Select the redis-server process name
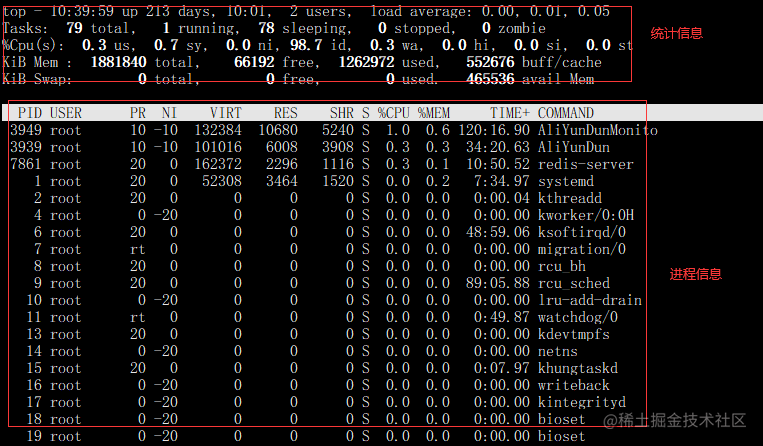Image resolution: width=763 pixels, height=446 pixels. click(585, 164)
